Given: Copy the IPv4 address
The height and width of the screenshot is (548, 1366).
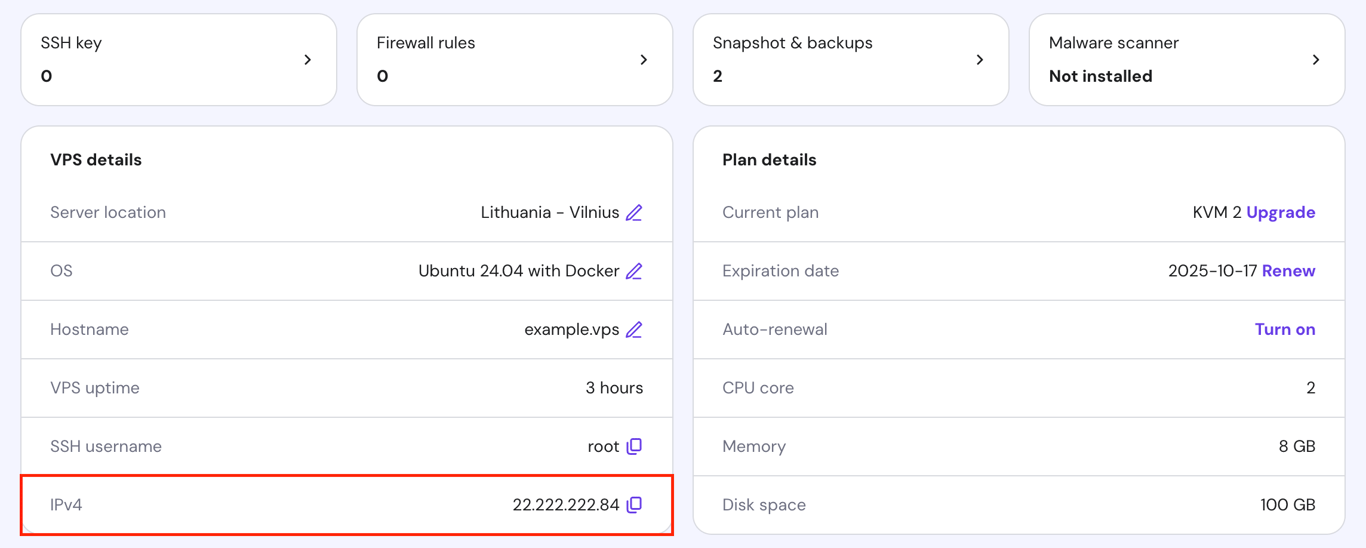Looking at the screenshot, I should [634, 505].
